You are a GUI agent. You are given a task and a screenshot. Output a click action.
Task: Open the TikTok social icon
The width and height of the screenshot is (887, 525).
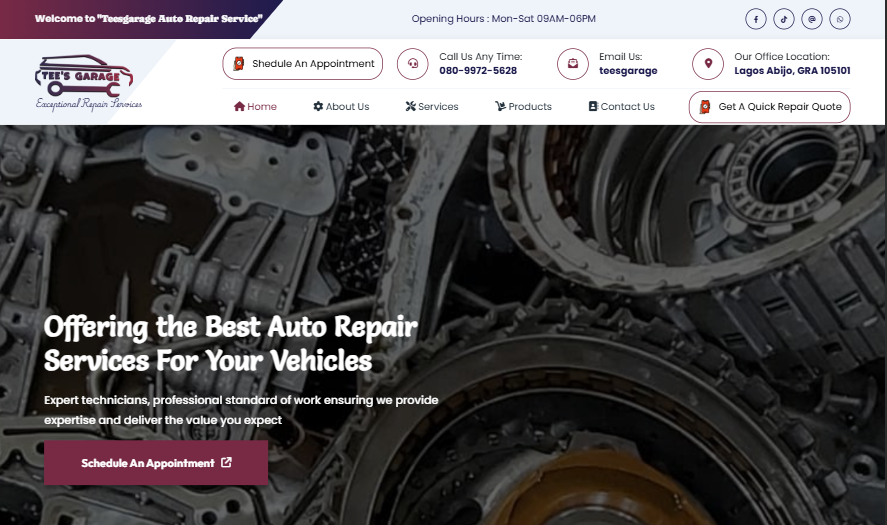point(784,19)
